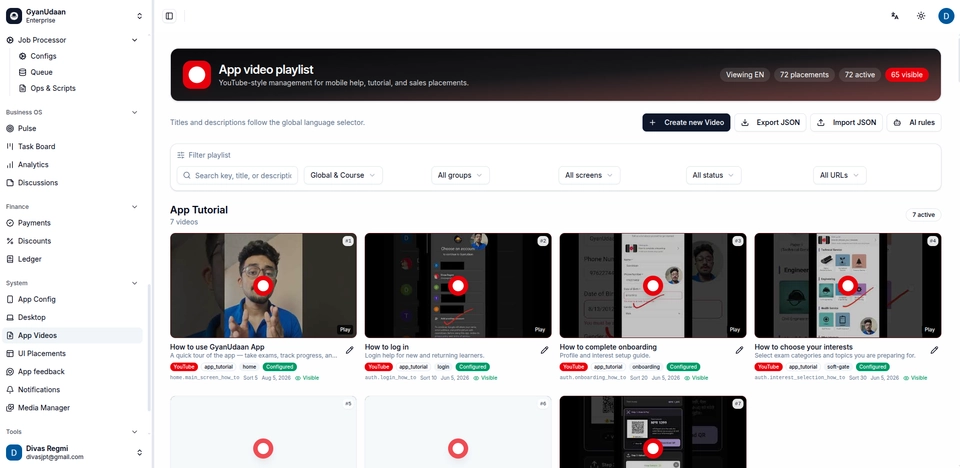
Task: Open App Config
Action: [x=36, y=299]
